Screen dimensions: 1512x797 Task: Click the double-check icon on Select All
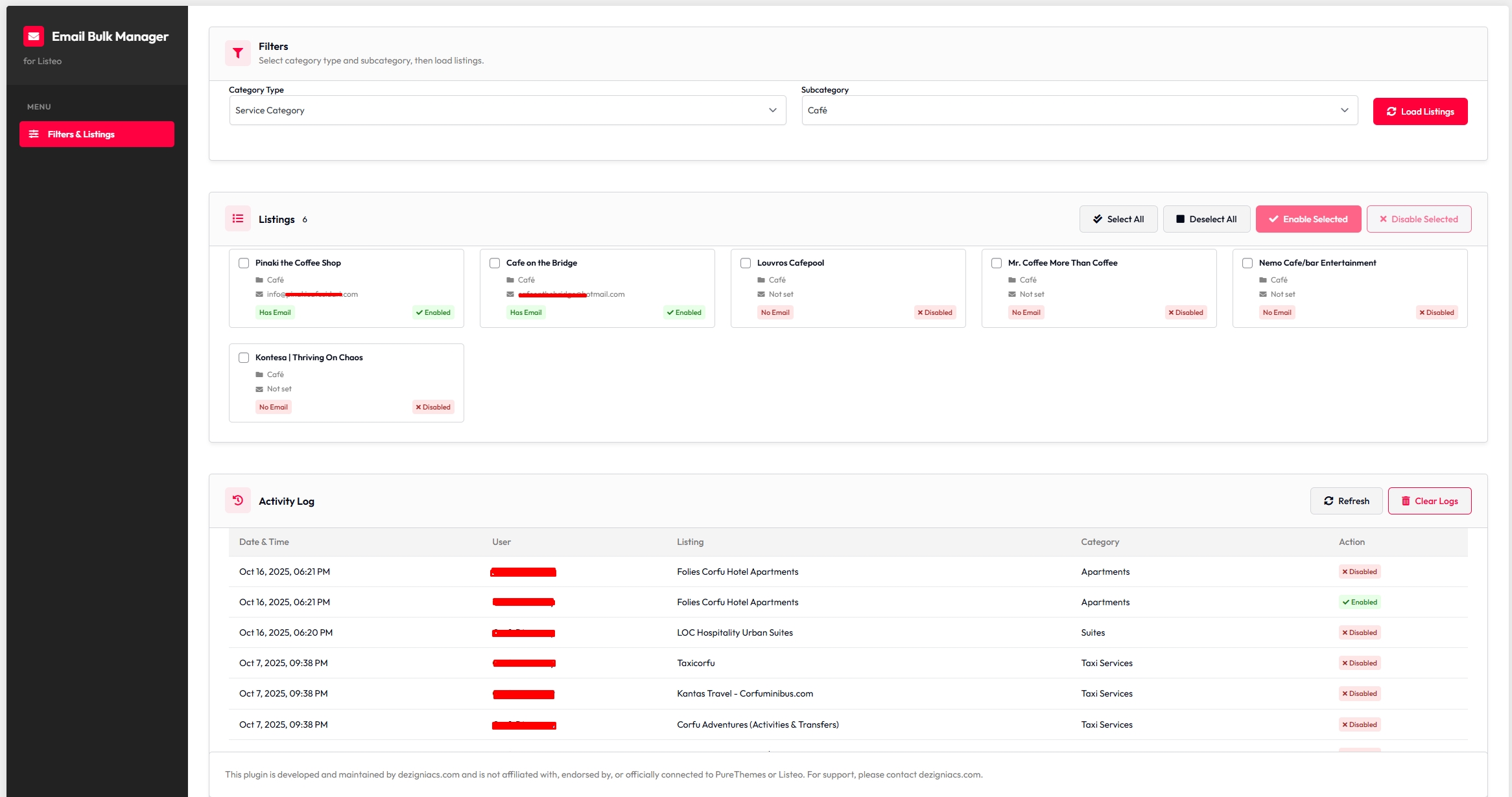pyautogui.click(x=1097, y=219)
